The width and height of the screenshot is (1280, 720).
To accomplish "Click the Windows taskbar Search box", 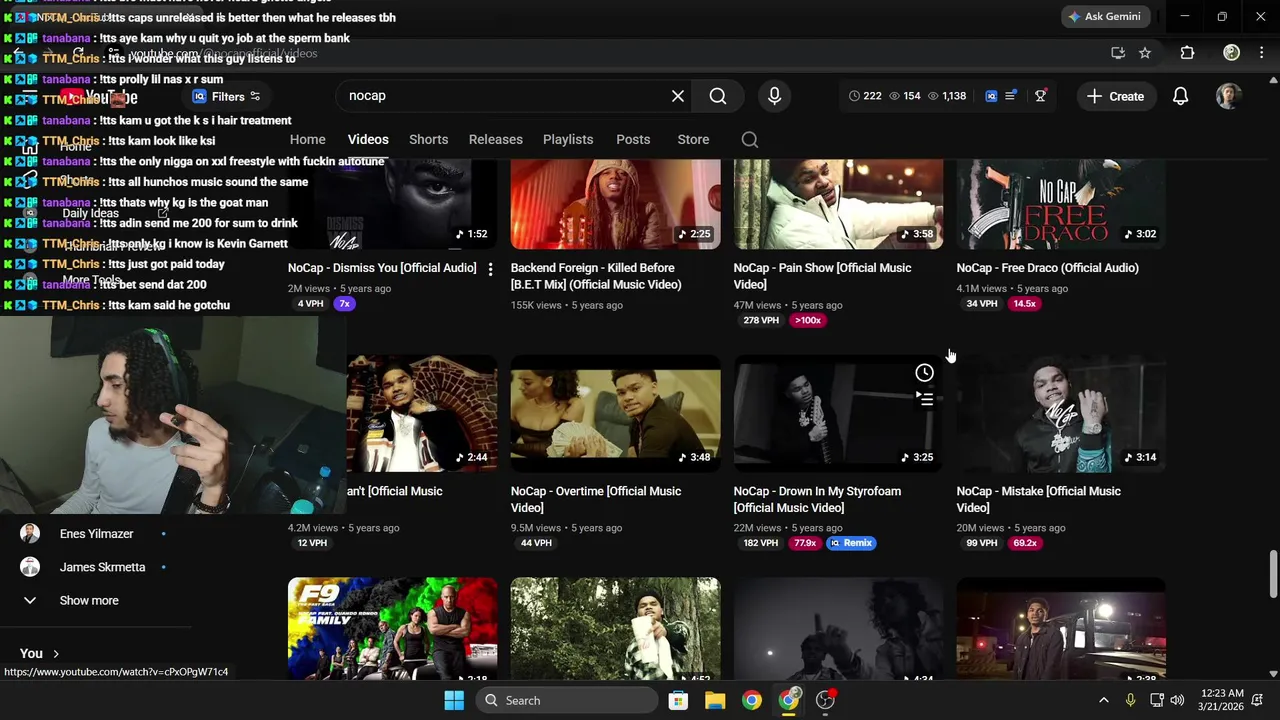I will coord(567,700).
